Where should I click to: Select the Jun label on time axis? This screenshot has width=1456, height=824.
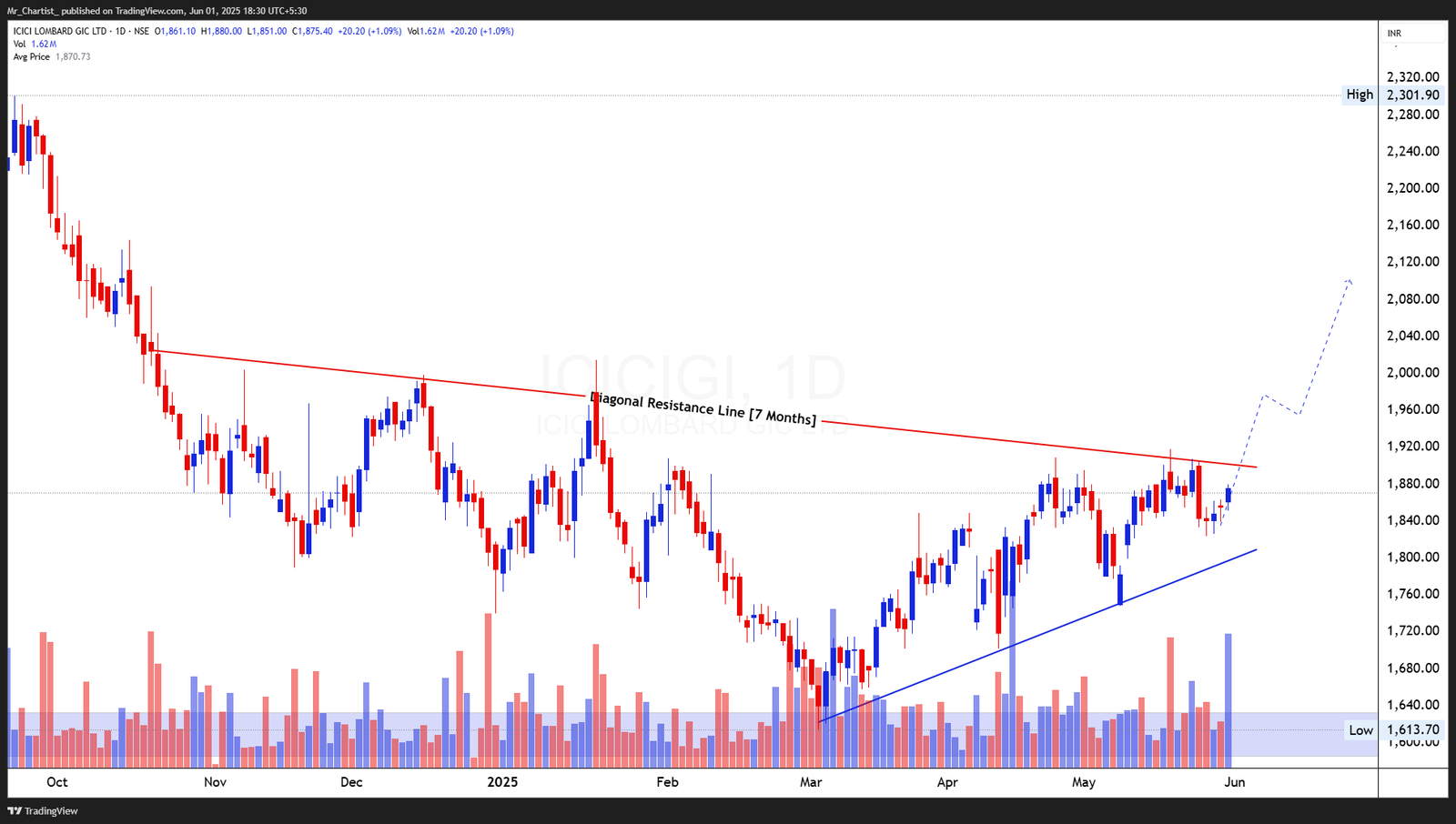pos(1236,781)
